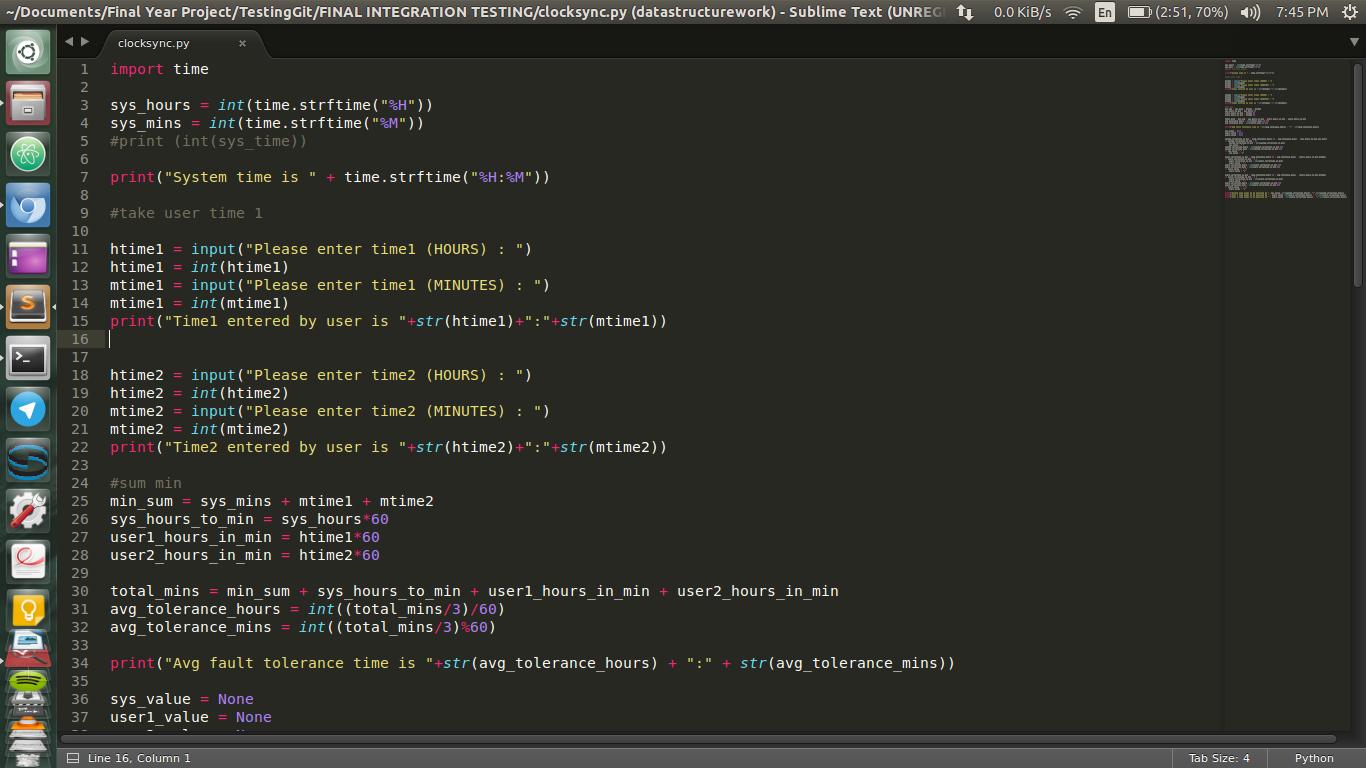Open the En keyboard layout indicator
The width and height of the screenshot is (1366, 768).
click(x=1104, y=12)
